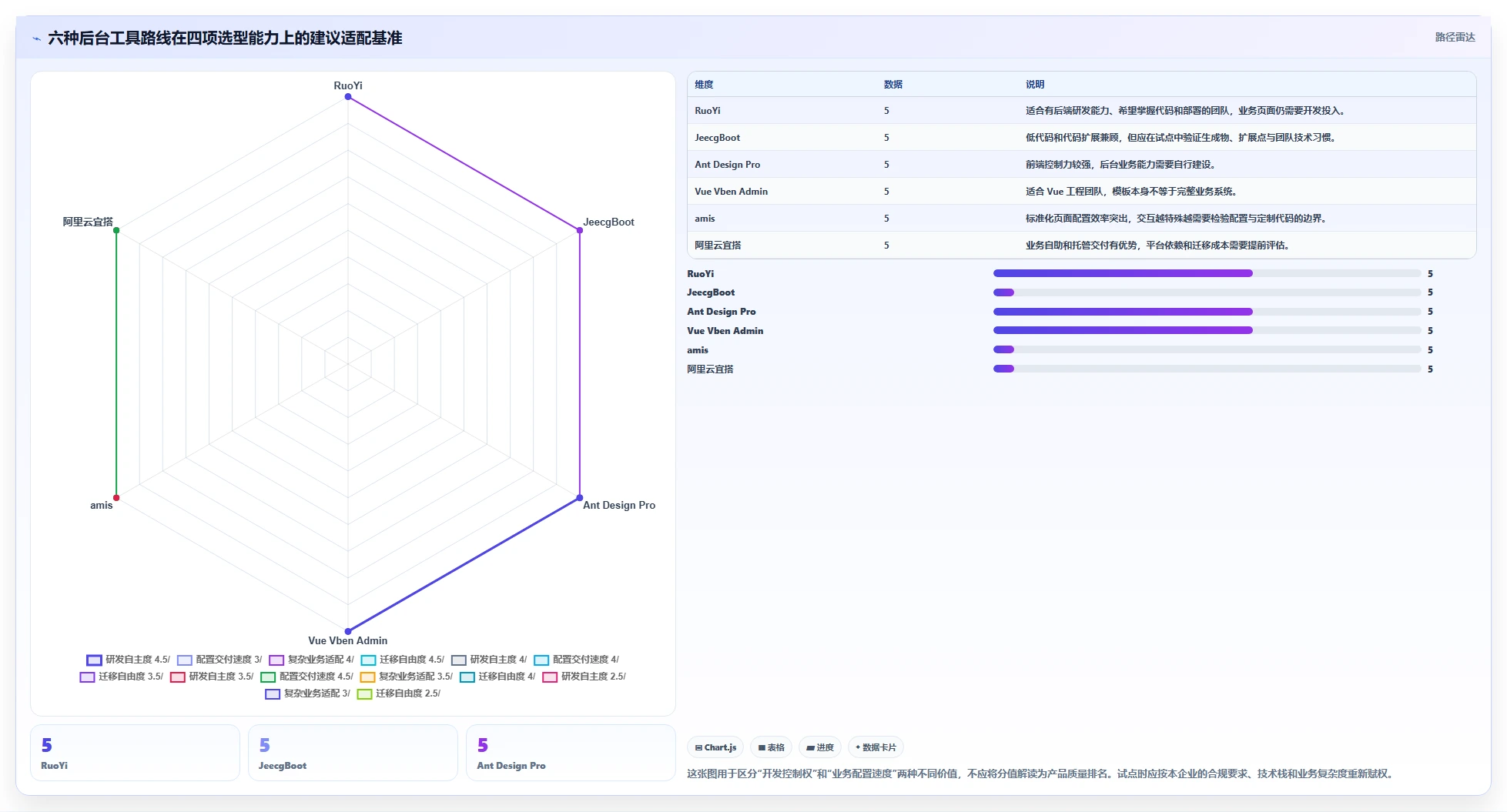Click description 低代码和代码扩展兼顾 for JeecgBoot
The height and width of the screenshot is (812, 1507).
[x=1180, y=138]
